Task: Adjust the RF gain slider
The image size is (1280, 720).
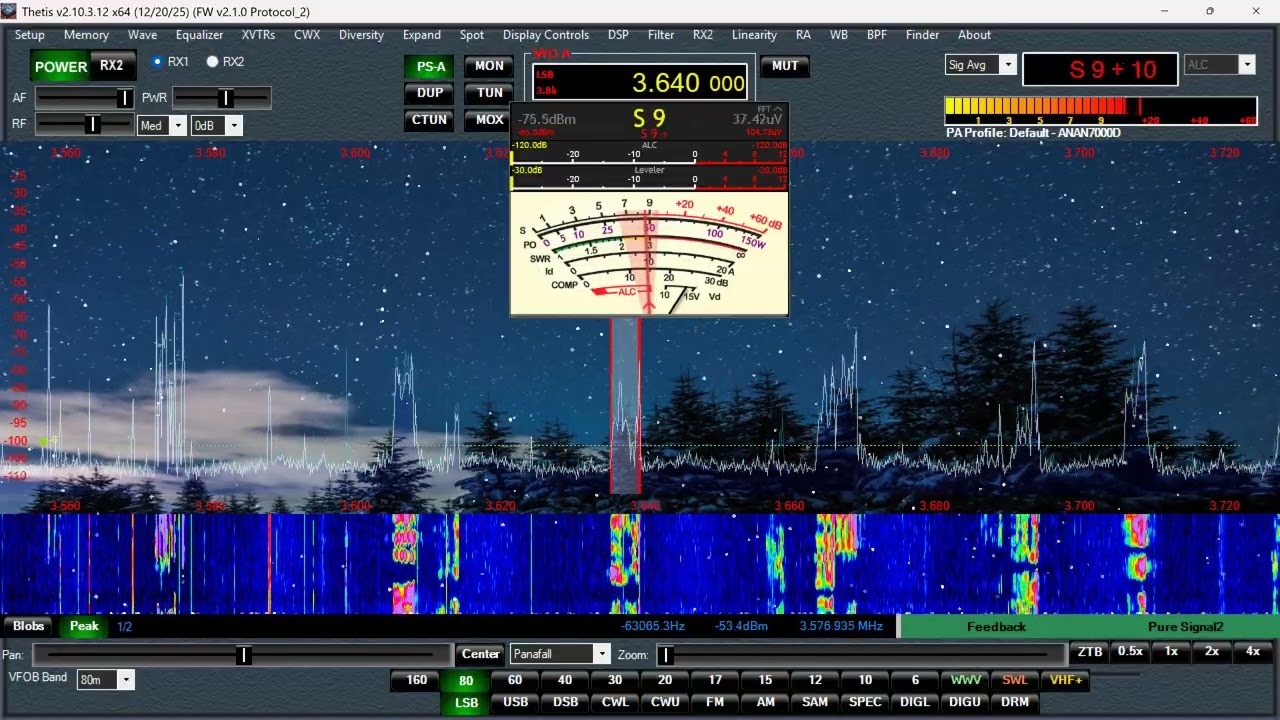Action: click(85, 125)
